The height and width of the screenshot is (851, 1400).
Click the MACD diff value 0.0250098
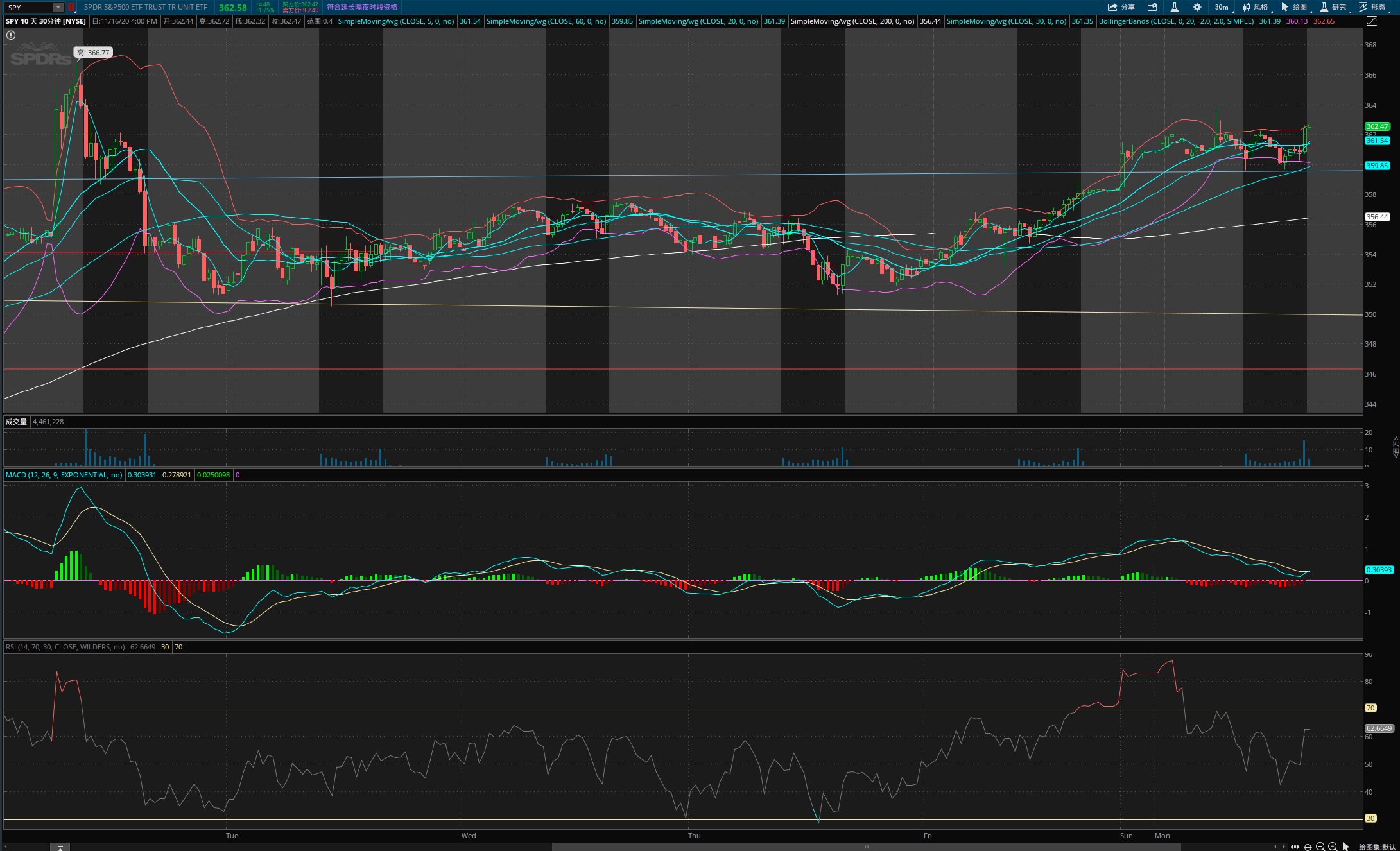point(213,475)
